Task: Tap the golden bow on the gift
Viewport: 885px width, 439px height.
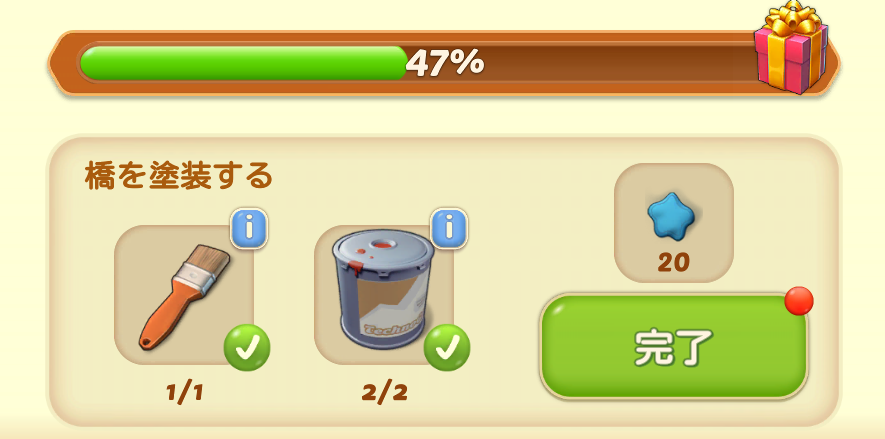Action: pos(791,17)
